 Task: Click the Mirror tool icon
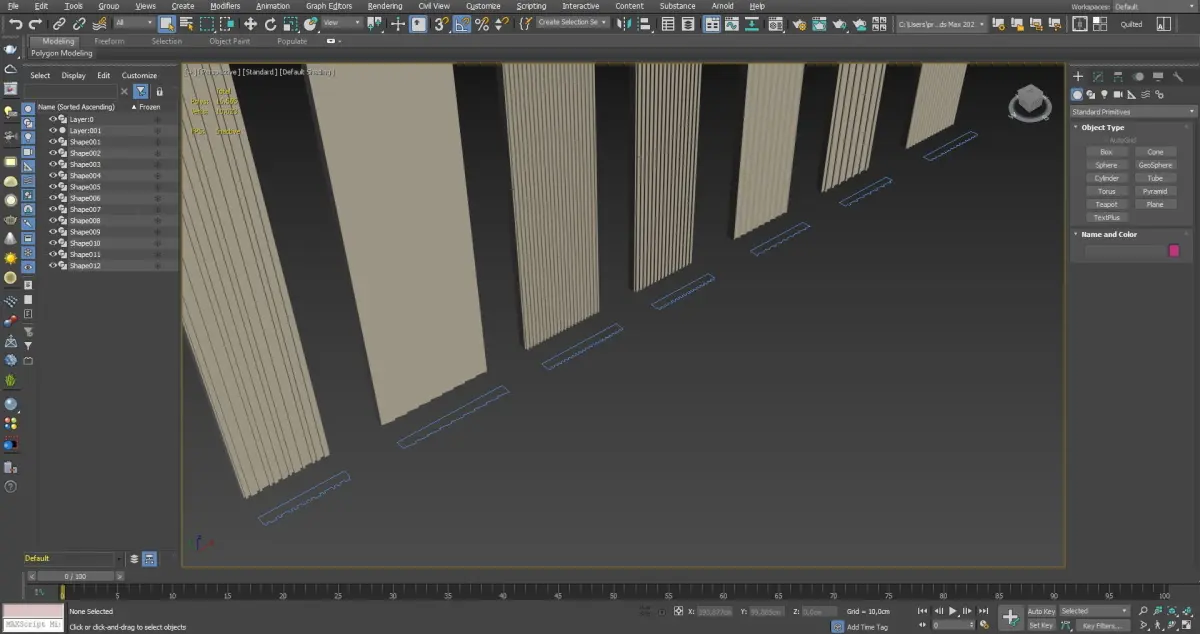click(x=623, y=22)
